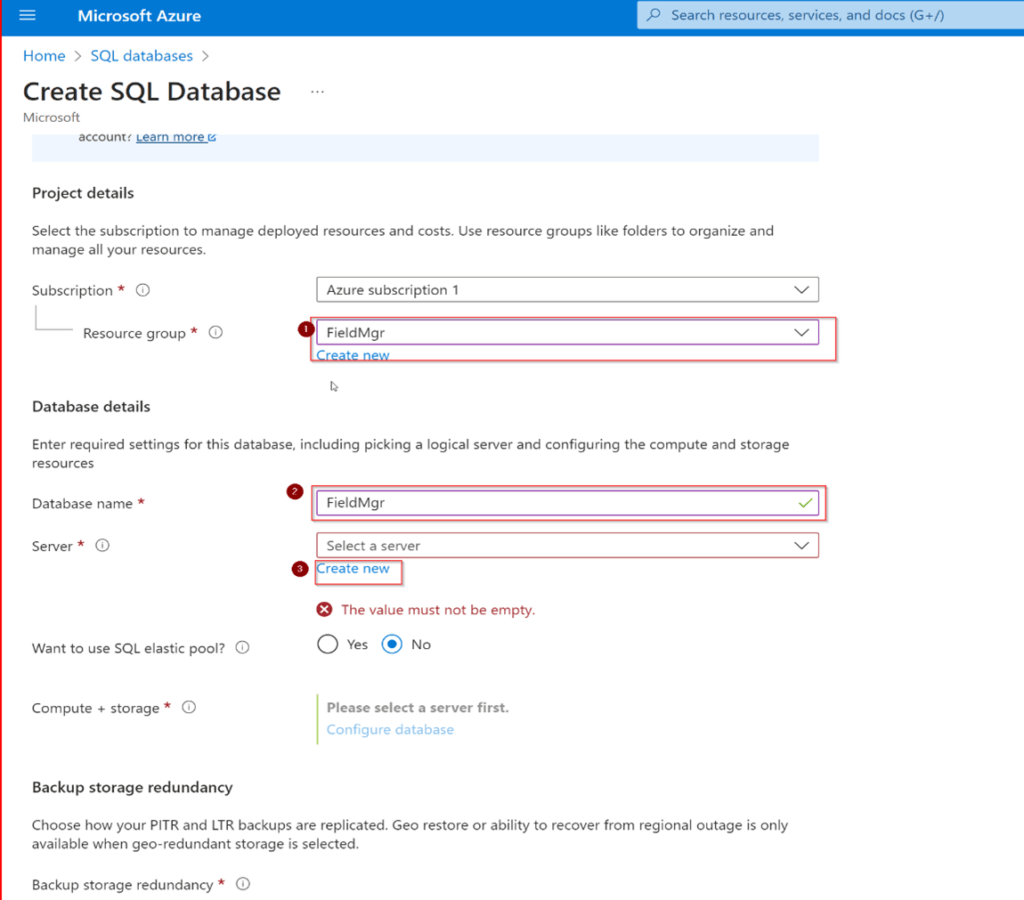Click 'Please select a server first.' text
Screen dimensions: 1024x900
[417, 708]
